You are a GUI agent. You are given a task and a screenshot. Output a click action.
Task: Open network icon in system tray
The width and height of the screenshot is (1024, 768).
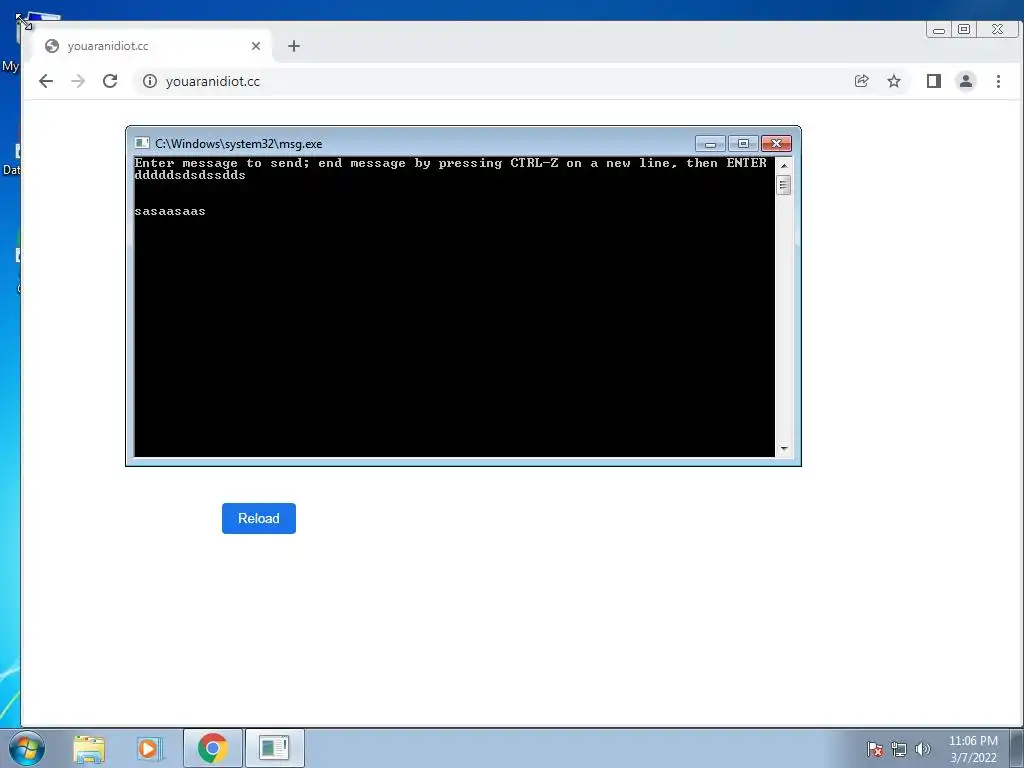pos(899,749)
